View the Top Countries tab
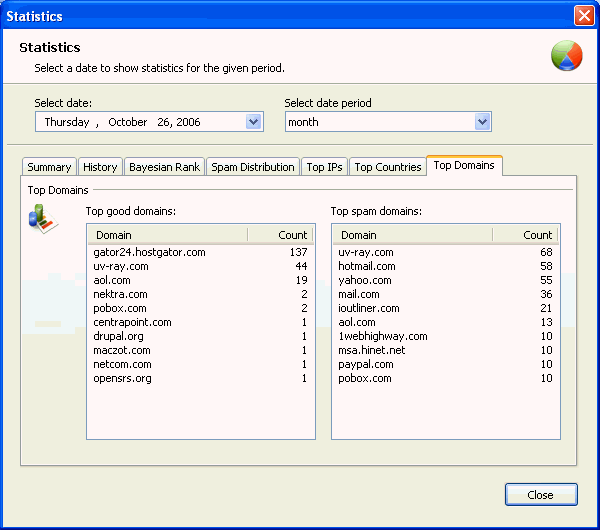This screenshot has height=530, width=600. click(x=388, y=167)
